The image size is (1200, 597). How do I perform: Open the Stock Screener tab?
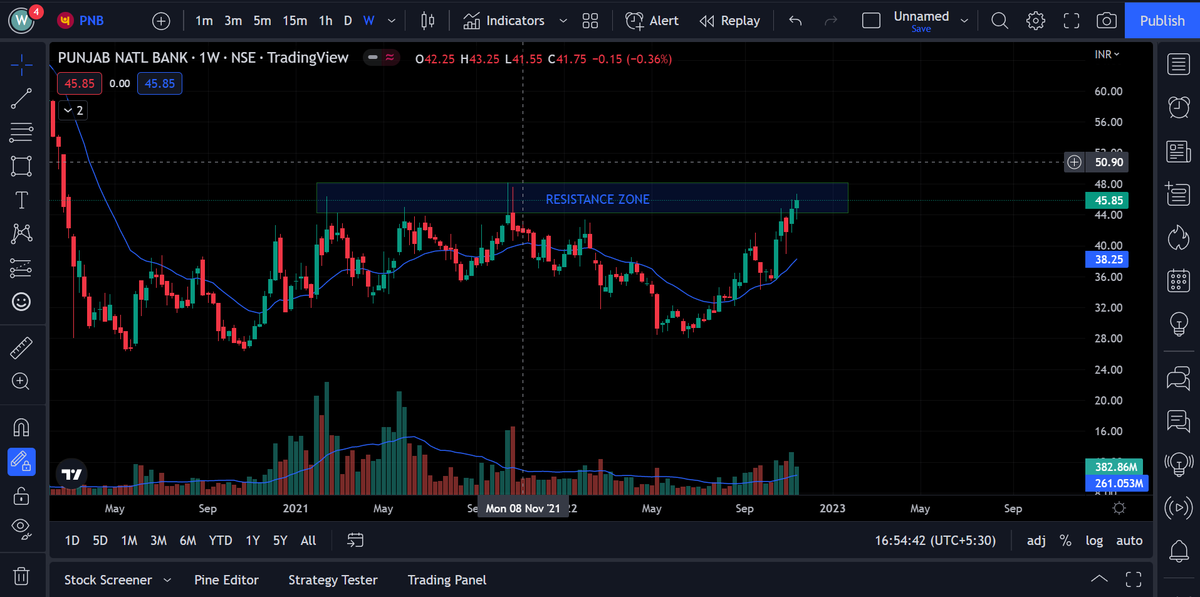pyautogui.click(x=108, y=580)
